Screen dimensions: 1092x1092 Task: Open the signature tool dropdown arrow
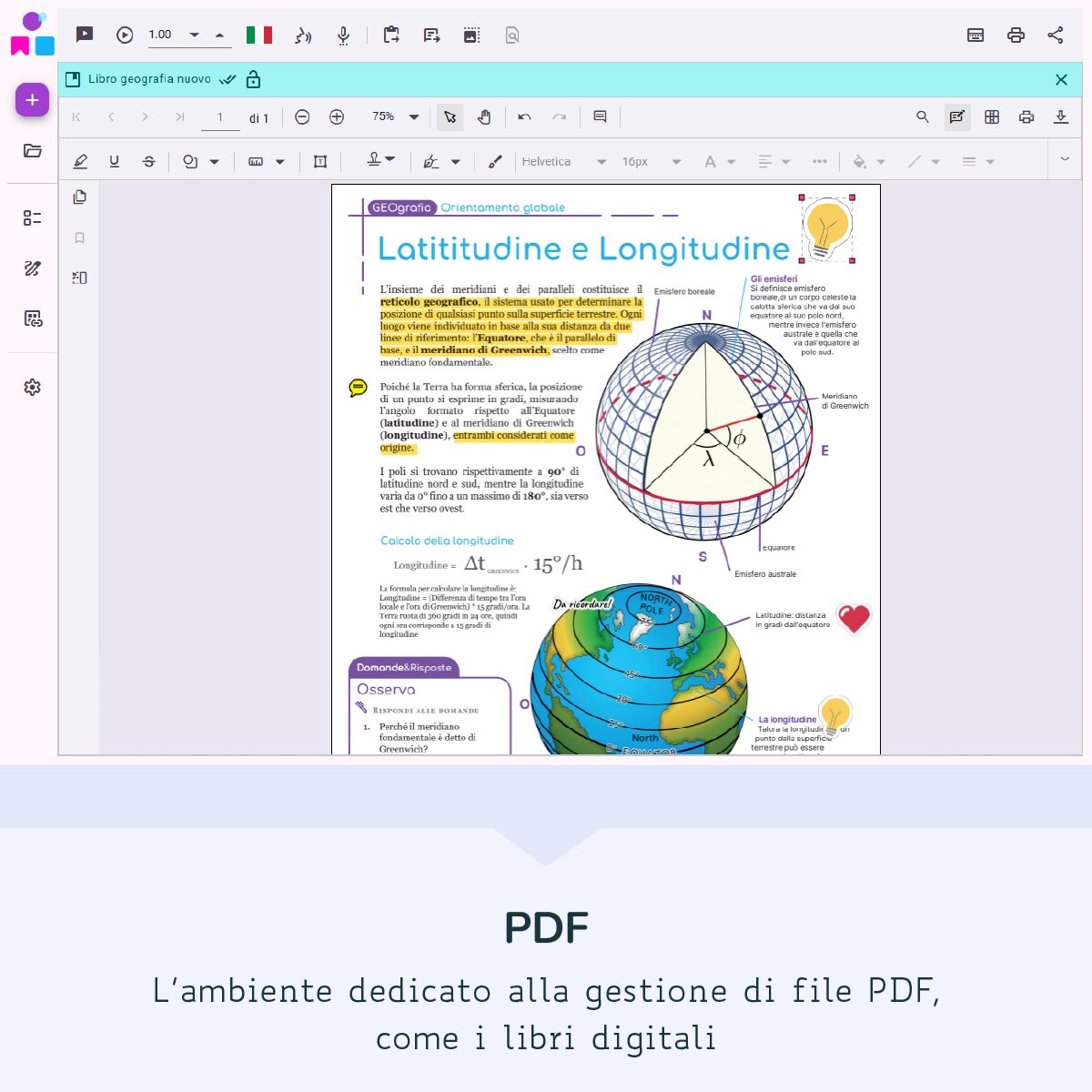click(x=456, y=162)
